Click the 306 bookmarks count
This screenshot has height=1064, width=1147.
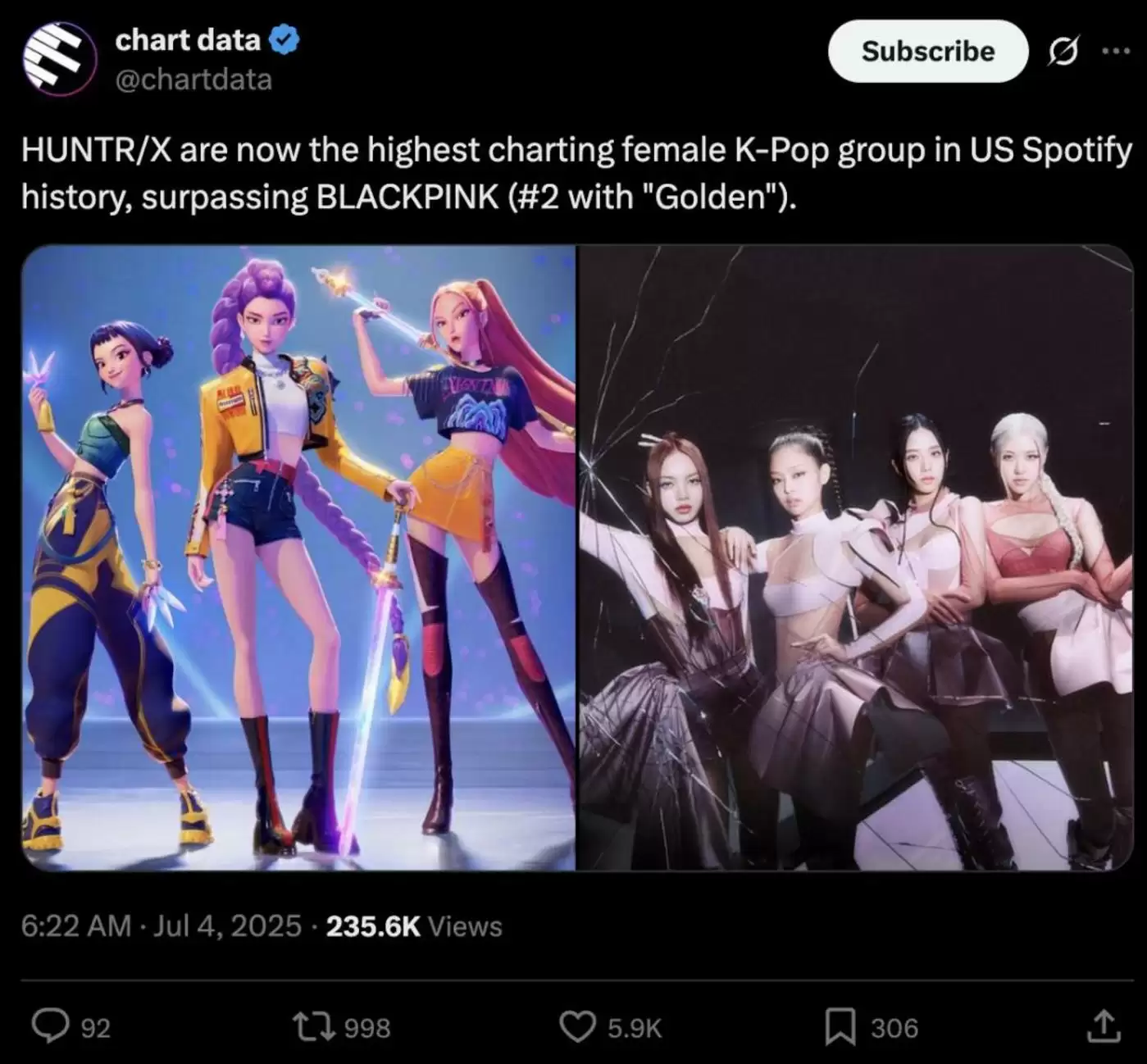tap(894, 1028)
